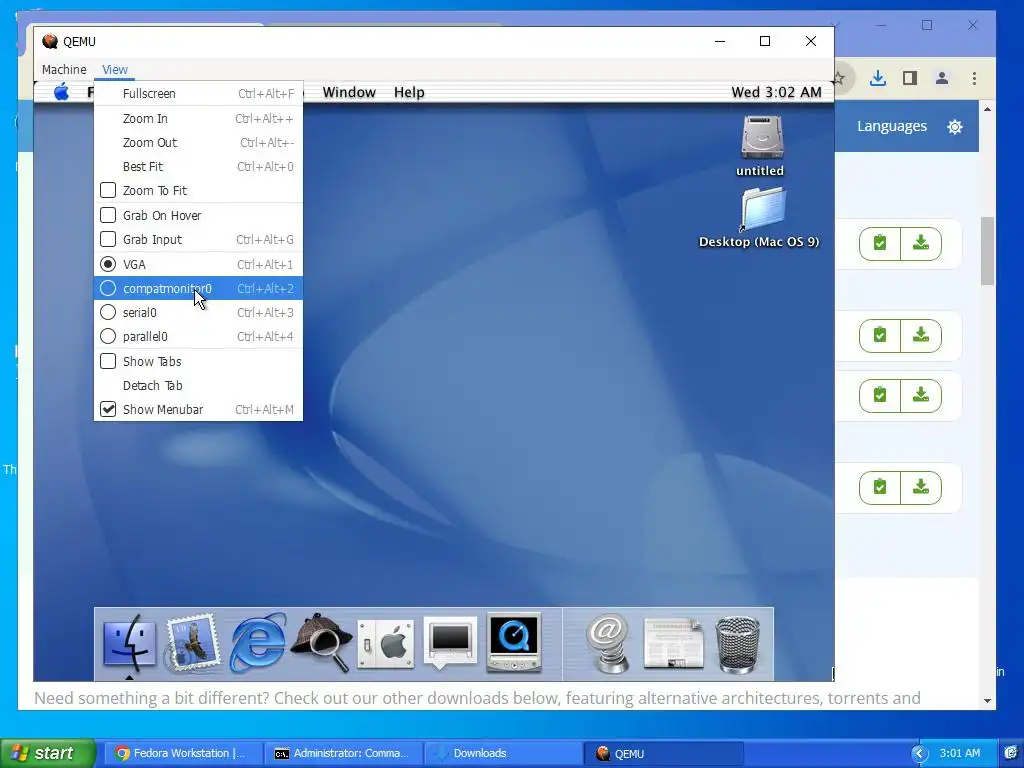Switch to compatmonitor0 console
Screen dimensions: 1024x768
[x=199, y=288]
